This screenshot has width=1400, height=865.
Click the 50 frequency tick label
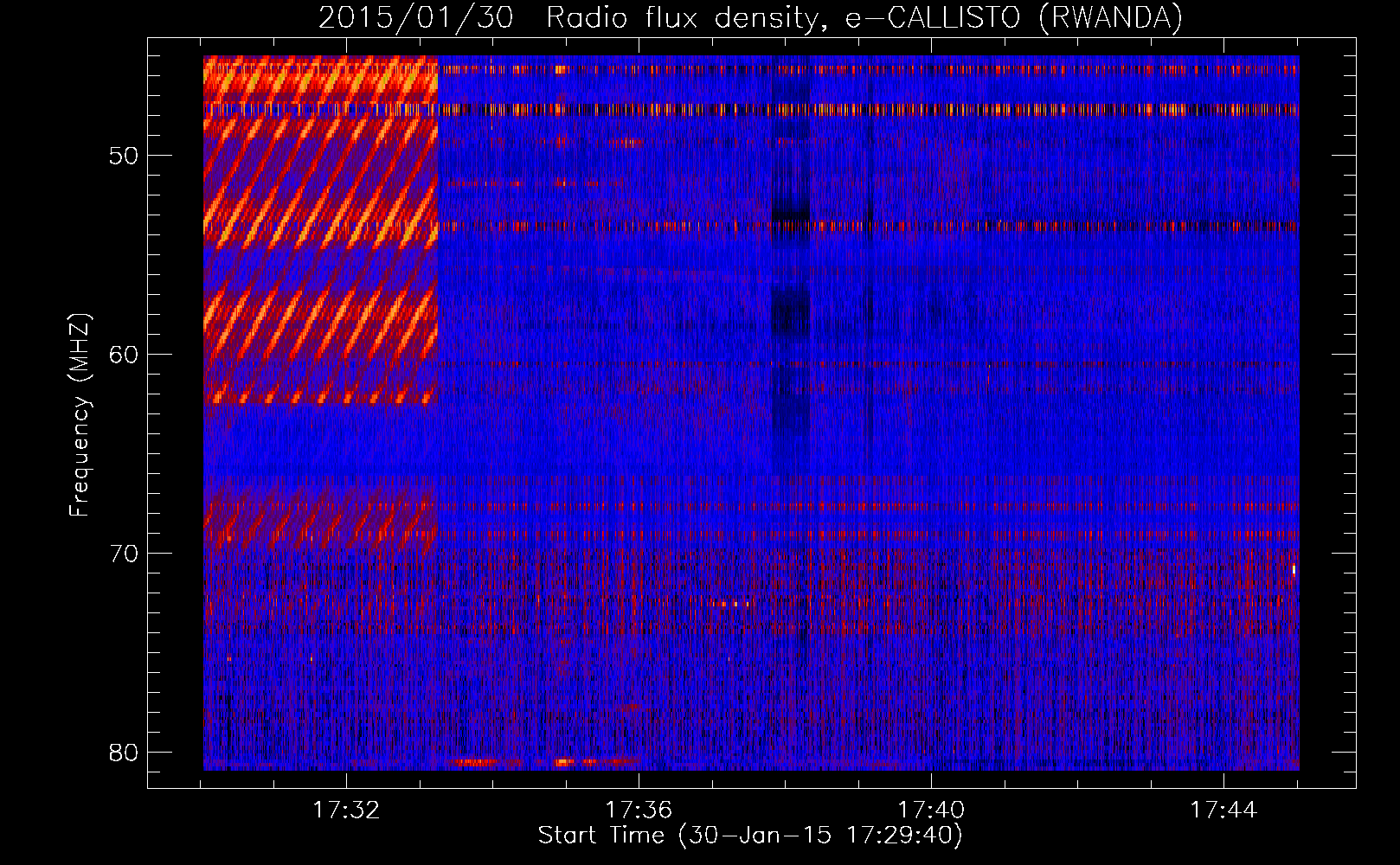click(124, 156)
